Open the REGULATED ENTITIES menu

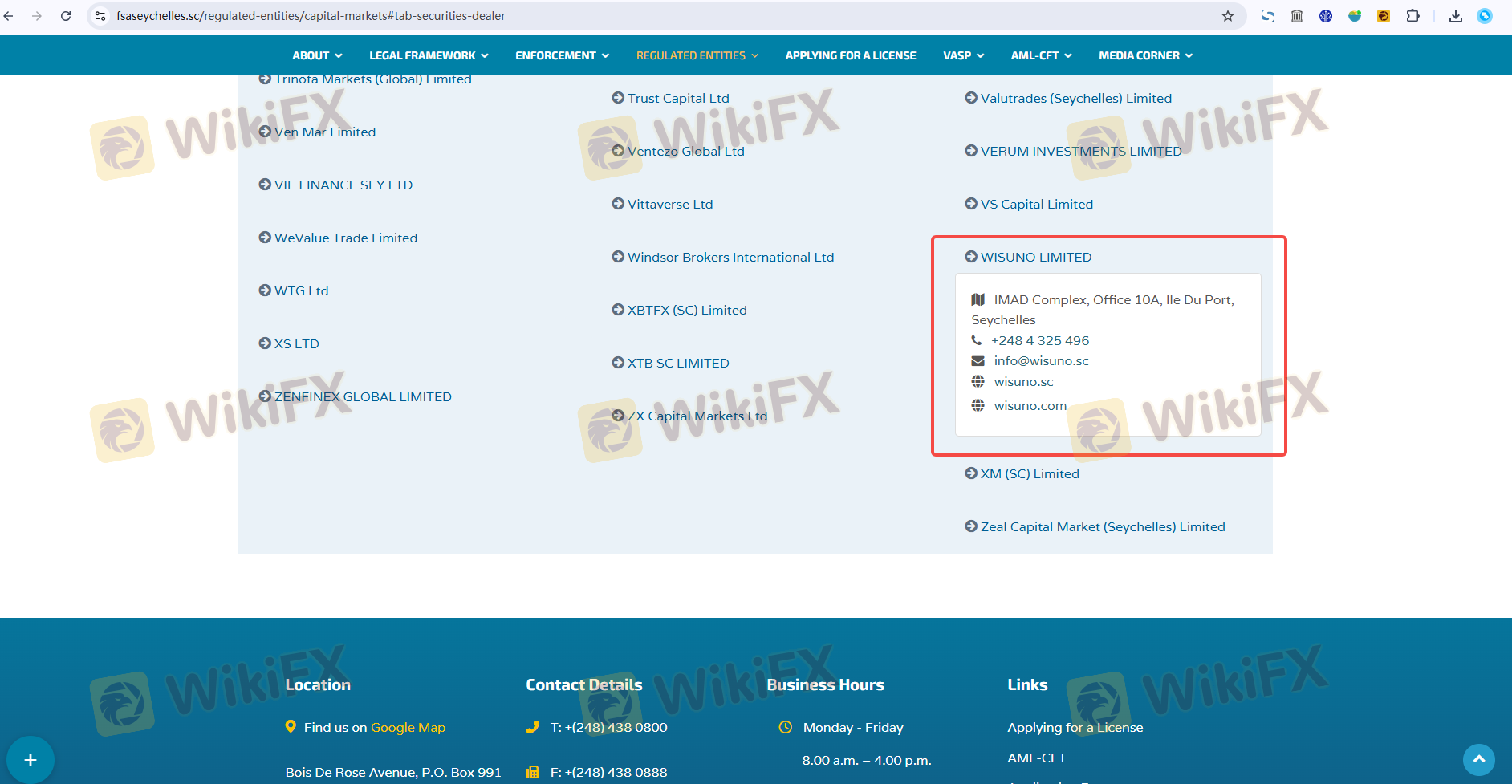click(x=697, y=55)
